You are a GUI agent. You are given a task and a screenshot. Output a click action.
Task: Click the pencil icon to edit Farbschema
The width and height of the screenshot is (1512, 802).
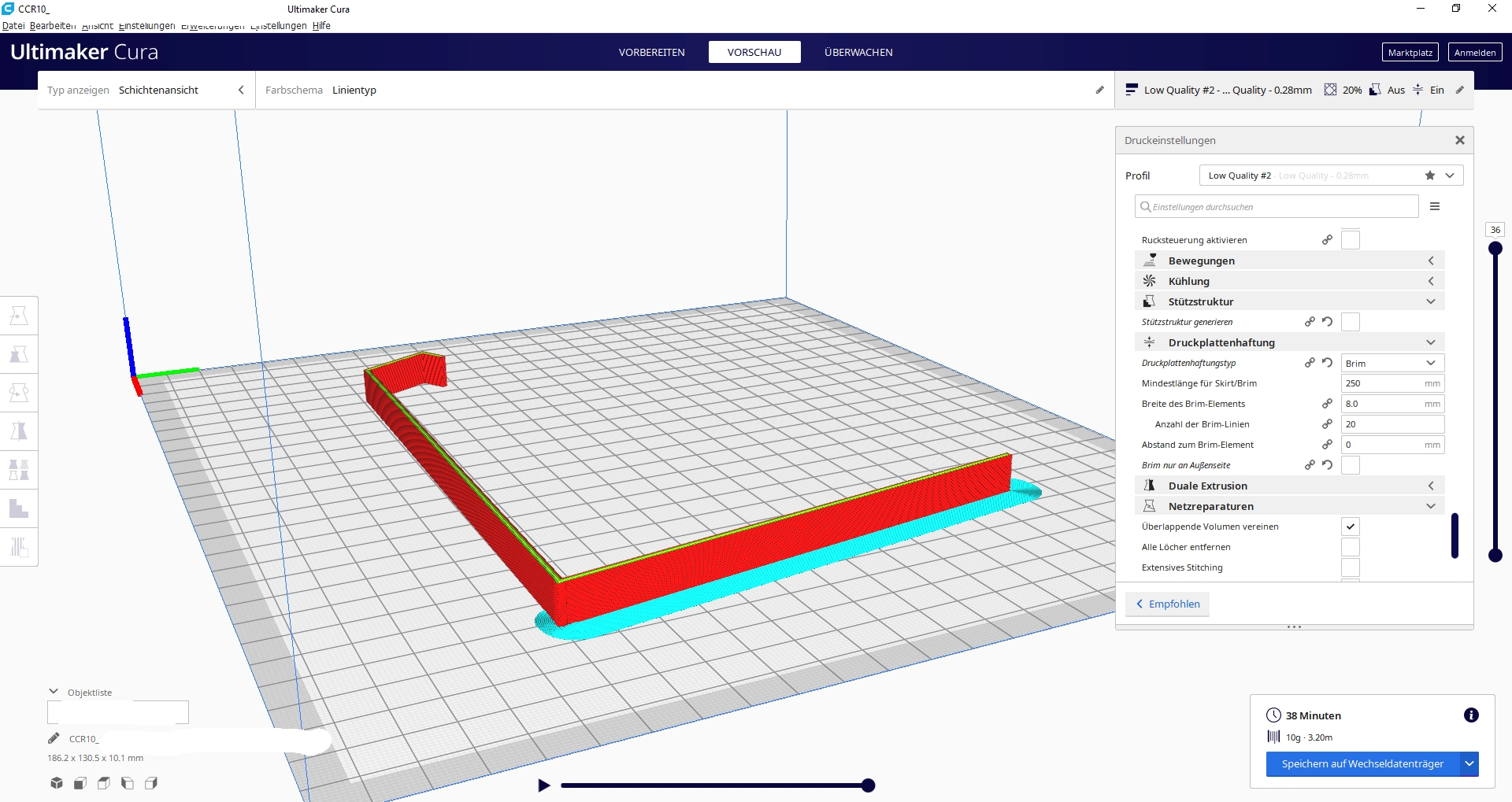(1099, 90)
